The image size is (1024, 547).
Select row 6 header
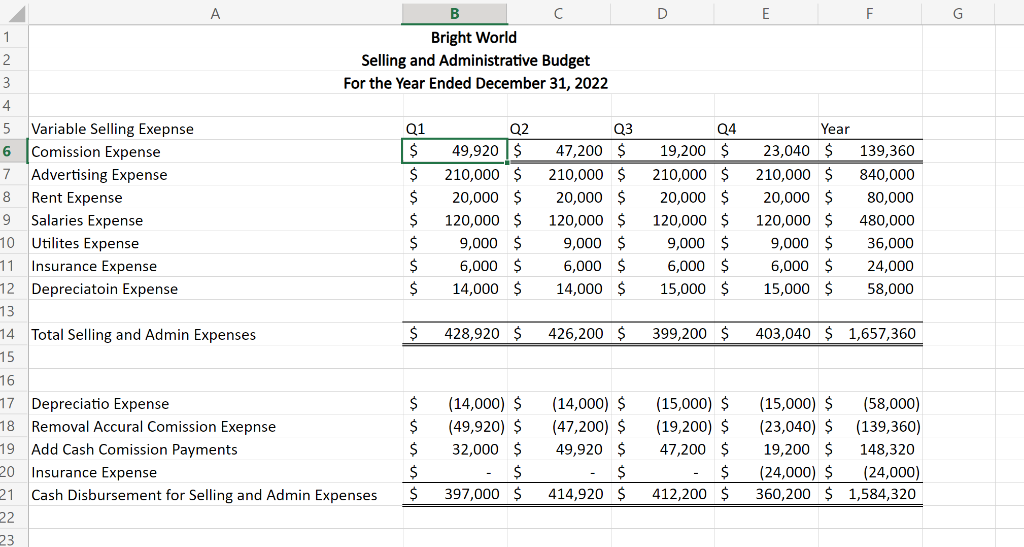pos(14,151)
